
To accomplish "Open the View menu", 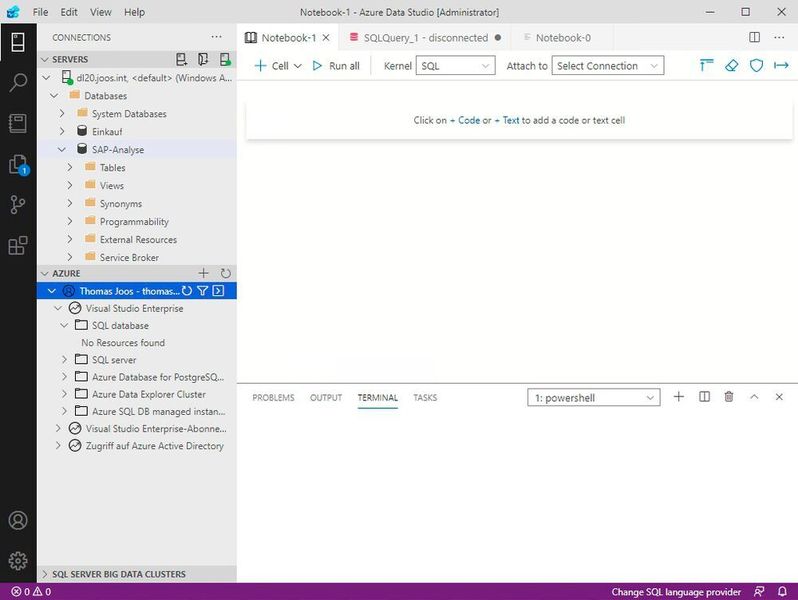I will click(101, 12).
